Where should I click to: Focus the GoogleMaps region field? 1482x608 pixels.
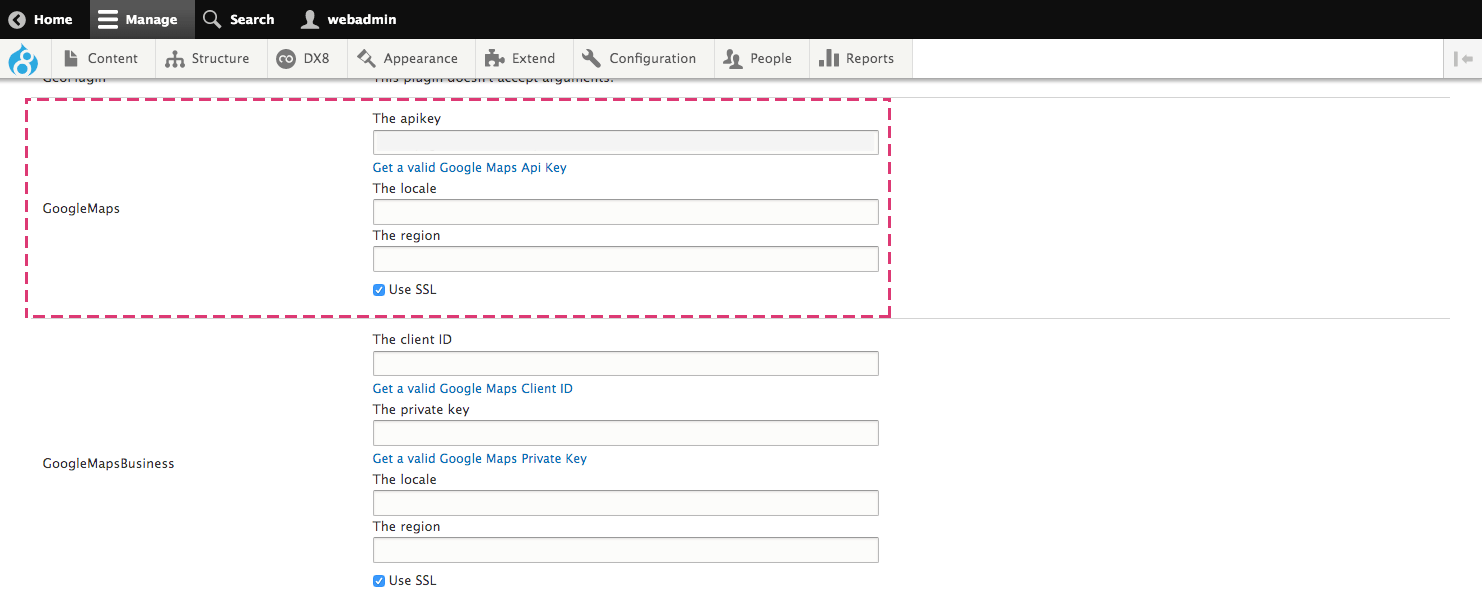click(x=626, y=259)
